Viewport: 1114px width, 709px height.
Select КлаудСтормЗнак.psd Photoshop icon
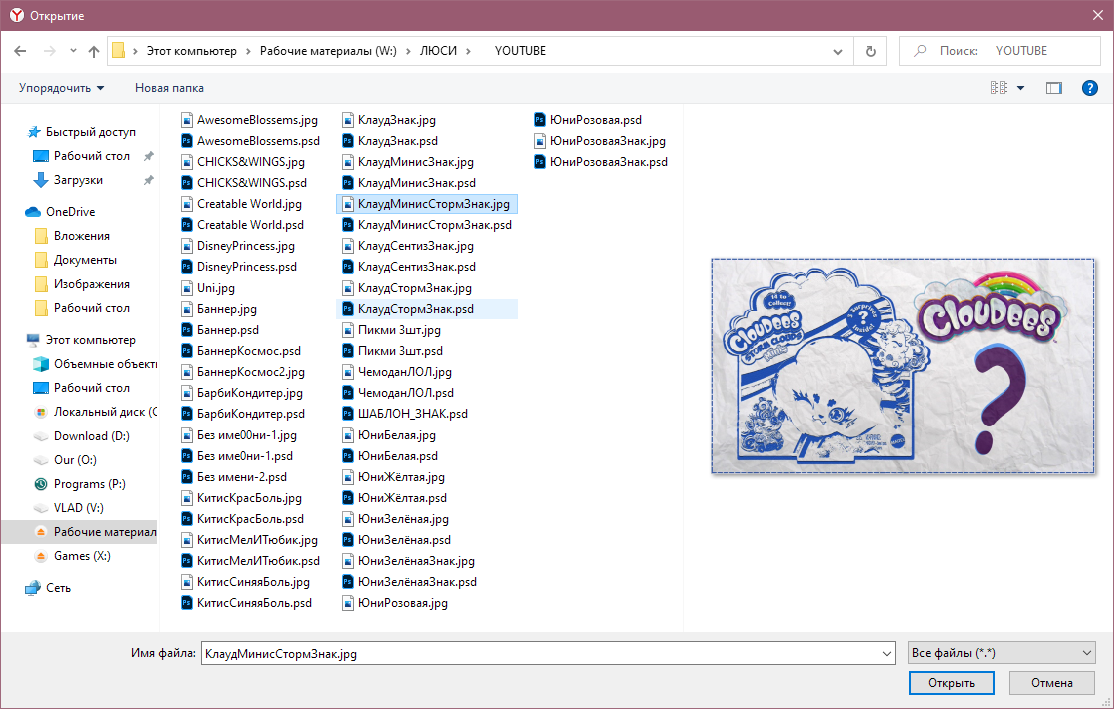348,309
